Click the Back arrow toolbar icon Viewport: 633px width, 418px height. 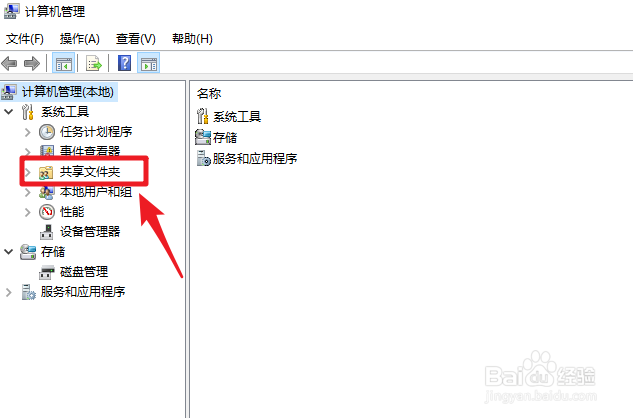[x=9, y=63]
